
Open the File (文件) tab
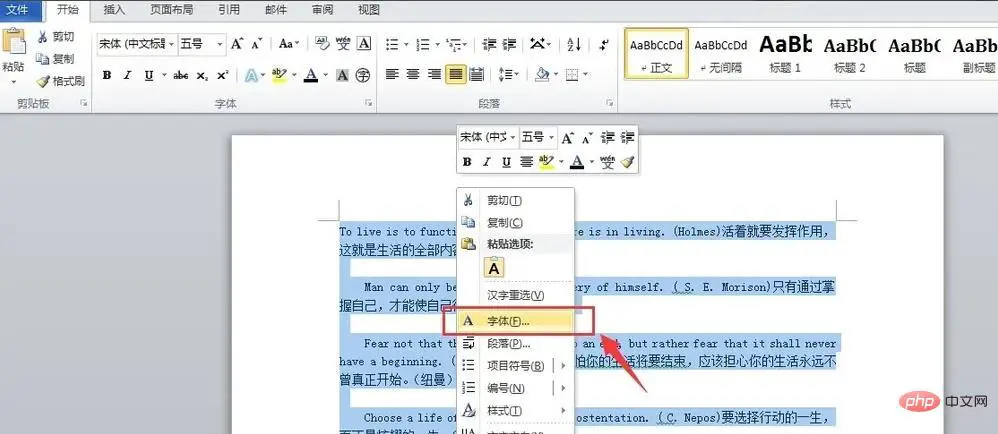pos(22,10)
